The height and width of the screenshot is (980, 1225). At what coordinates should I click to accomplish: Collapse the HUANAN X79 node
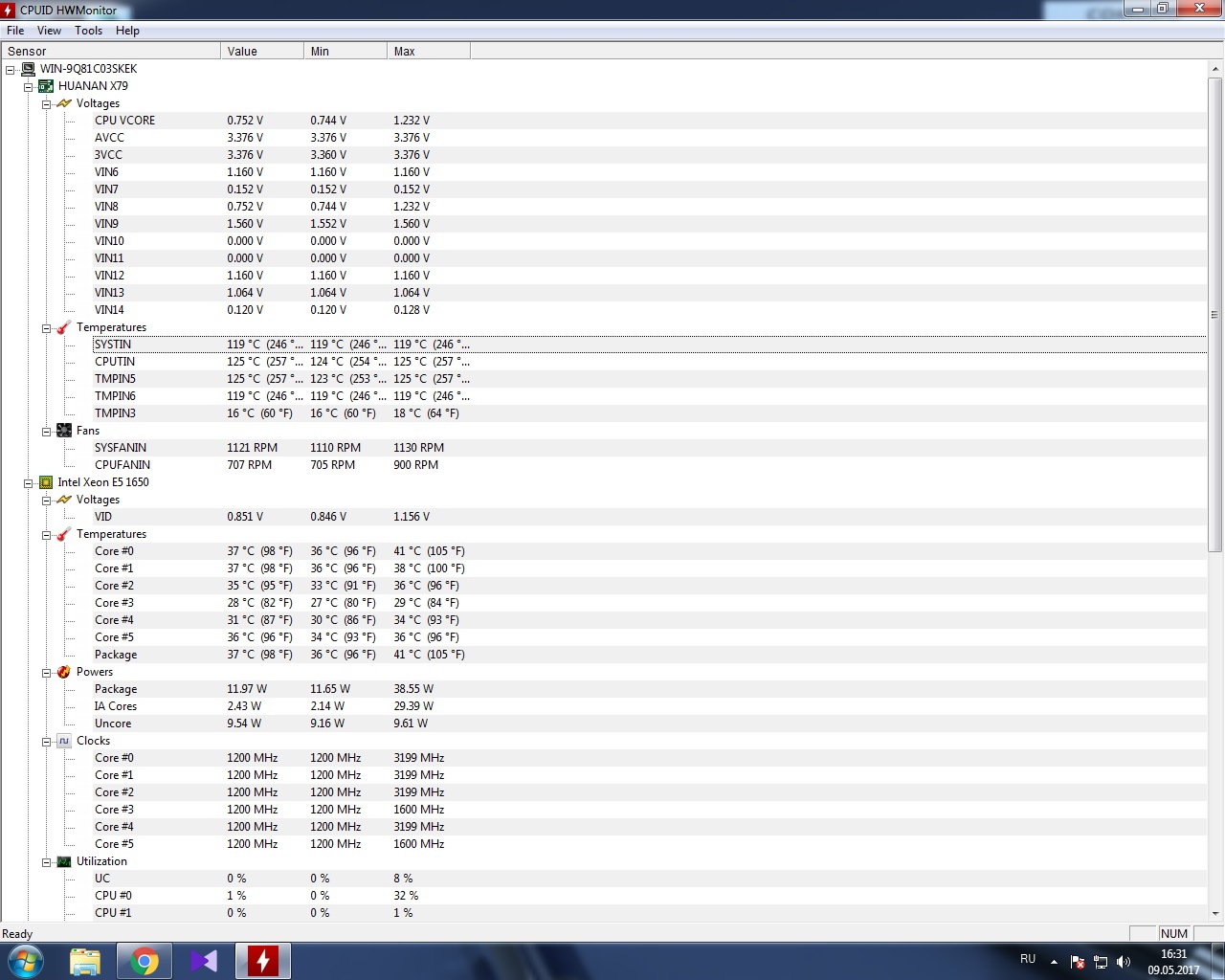tap(28, 87)
